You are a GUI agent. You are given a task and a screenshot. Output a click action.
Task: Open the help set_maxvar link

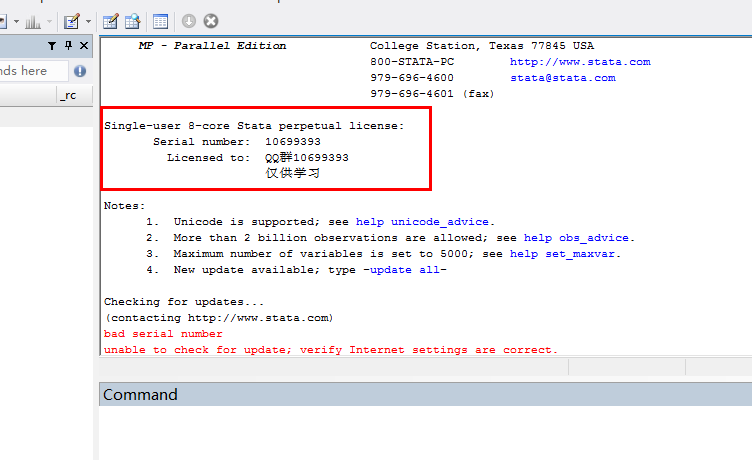(562, 254)
